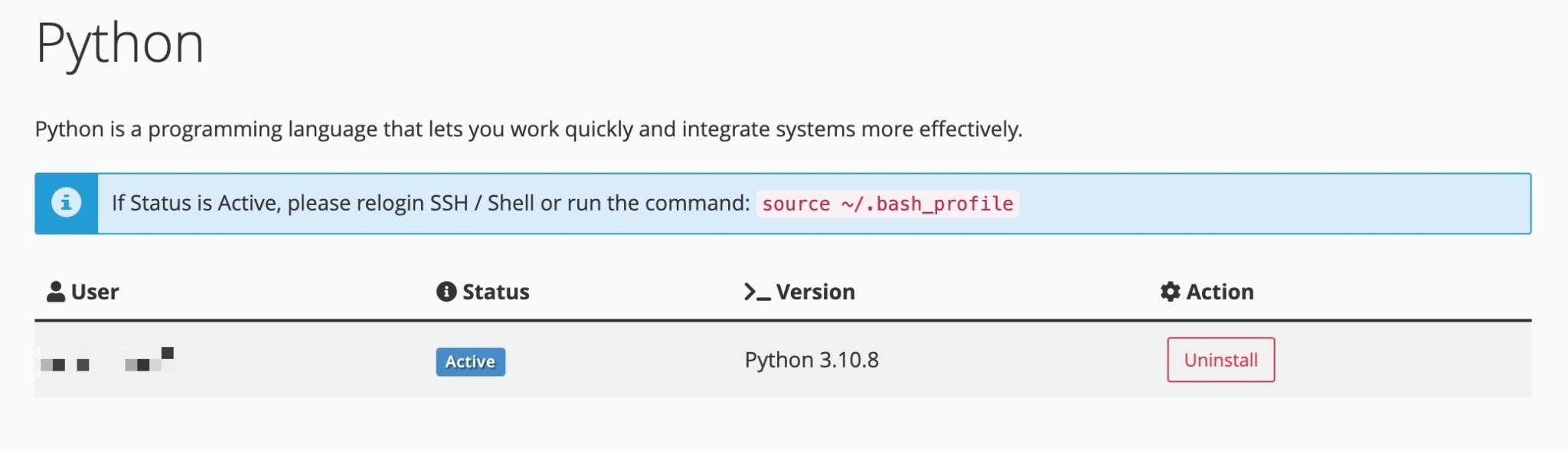This screenshot has width=1568, height=451.
Task: Click the Uninstall button for Python 3.10.8
Action: pos(1220,360)
